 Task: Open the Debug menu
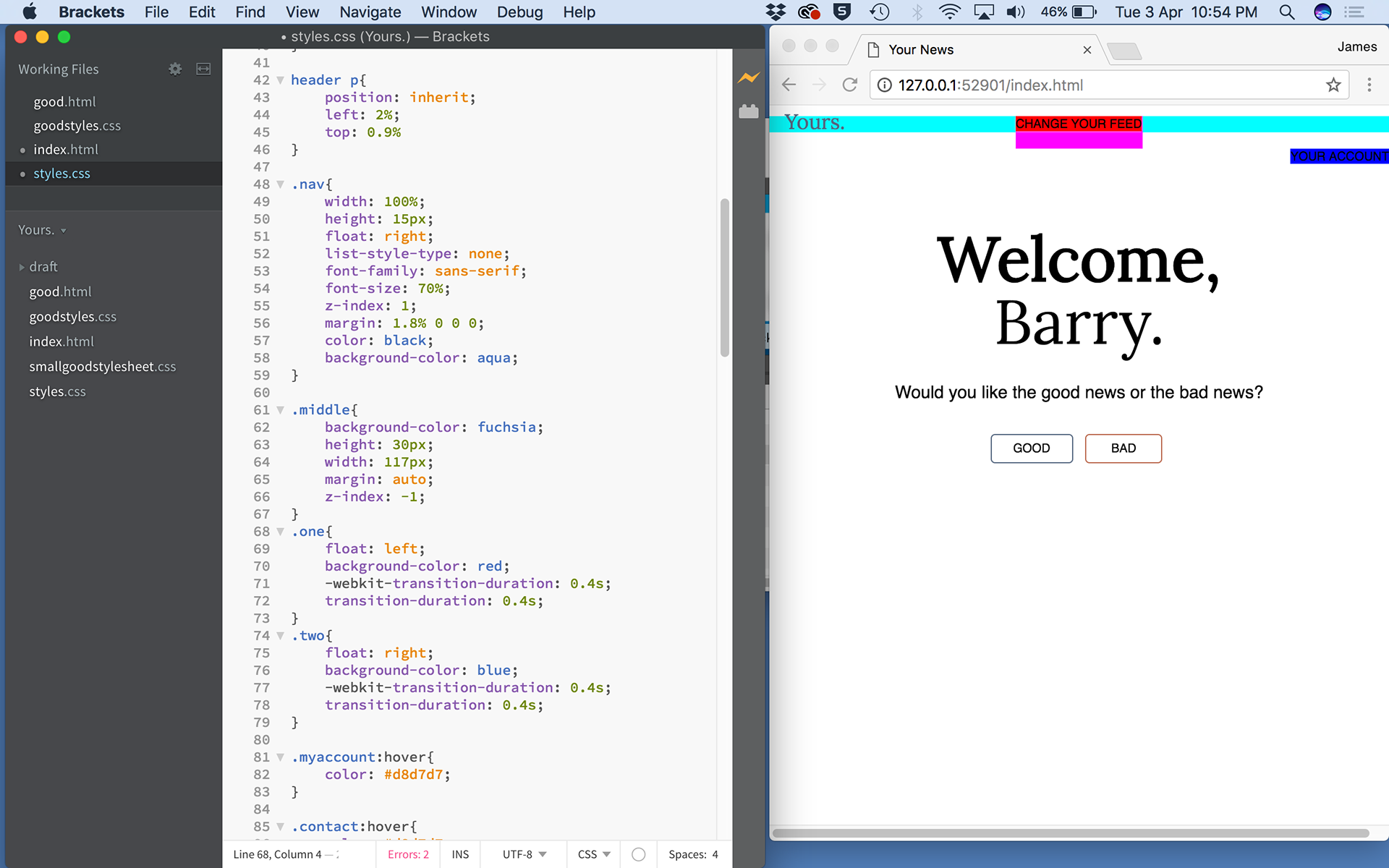pos(519,12)
